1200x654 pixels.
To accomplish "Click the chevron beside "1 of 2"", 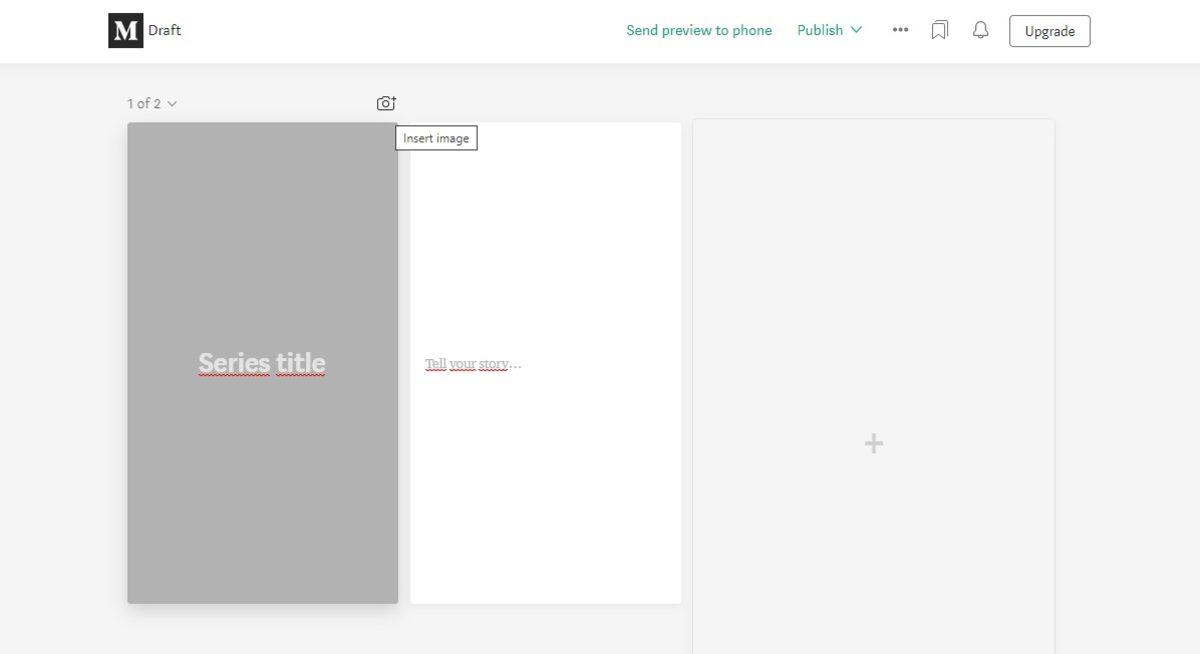I will (x=172, y=103).
